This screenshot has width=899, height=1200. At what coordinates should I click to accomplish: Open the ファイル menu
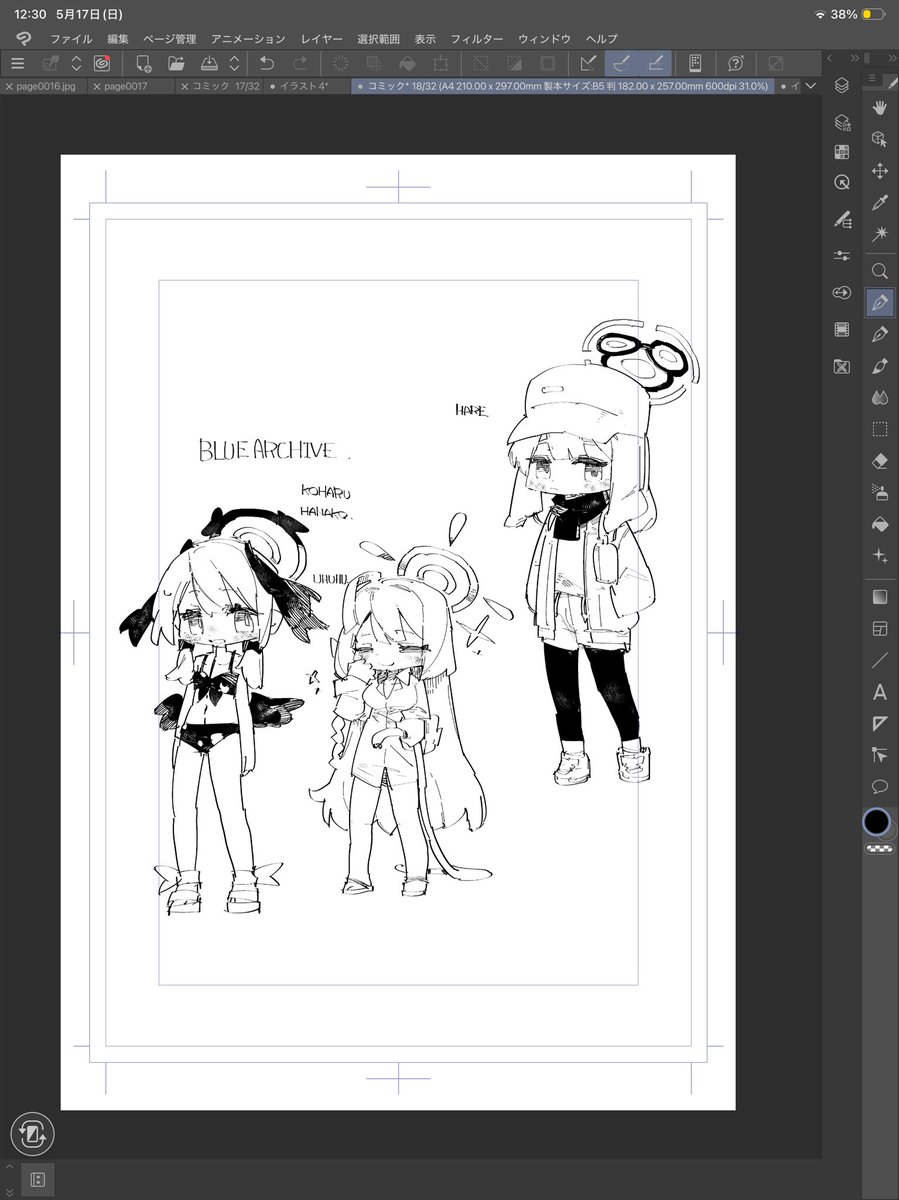(x=71, y=39)
